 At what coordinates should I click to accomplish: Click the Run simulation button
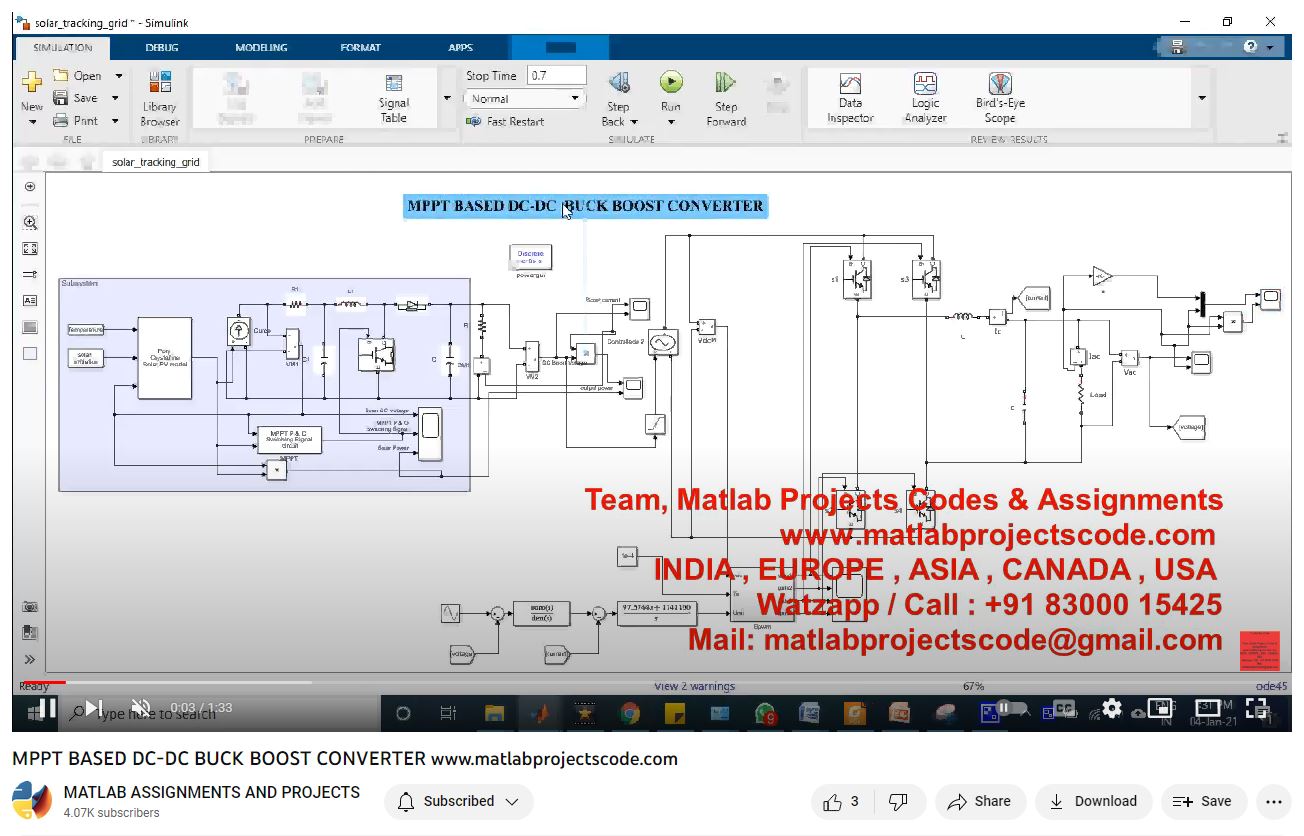click(670, 84)
